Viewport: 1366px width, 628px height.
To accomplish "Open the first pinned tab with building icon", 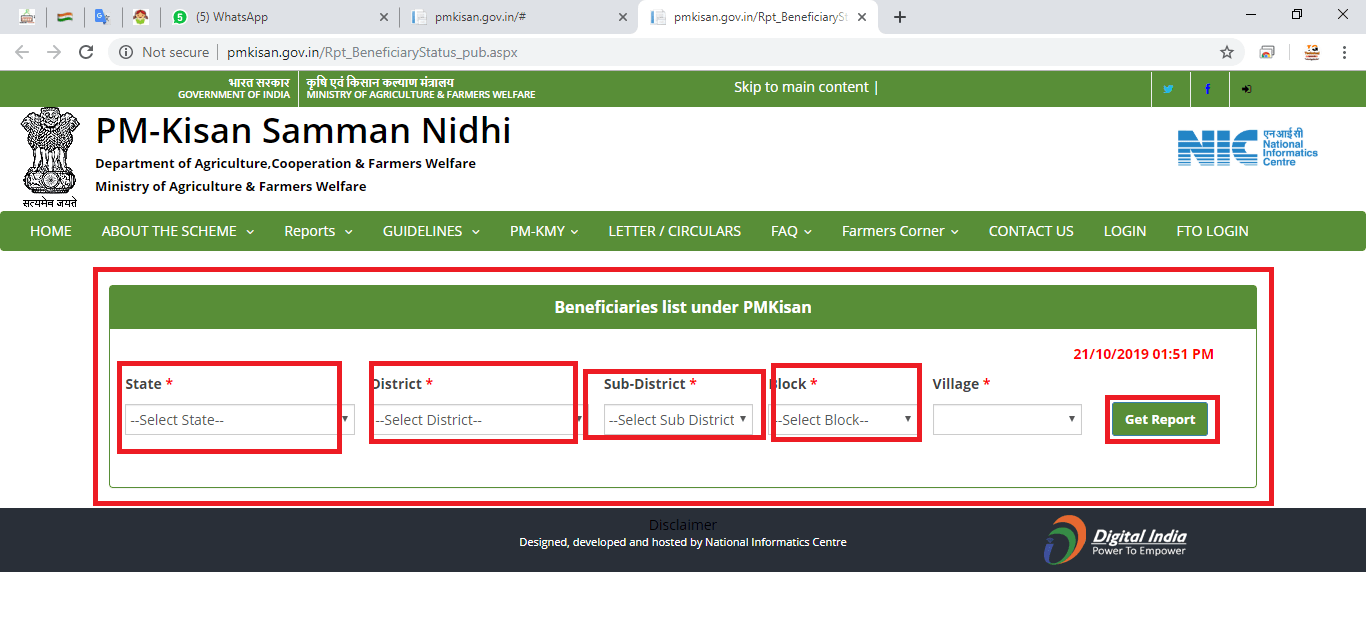I will [x=28, y=17].
